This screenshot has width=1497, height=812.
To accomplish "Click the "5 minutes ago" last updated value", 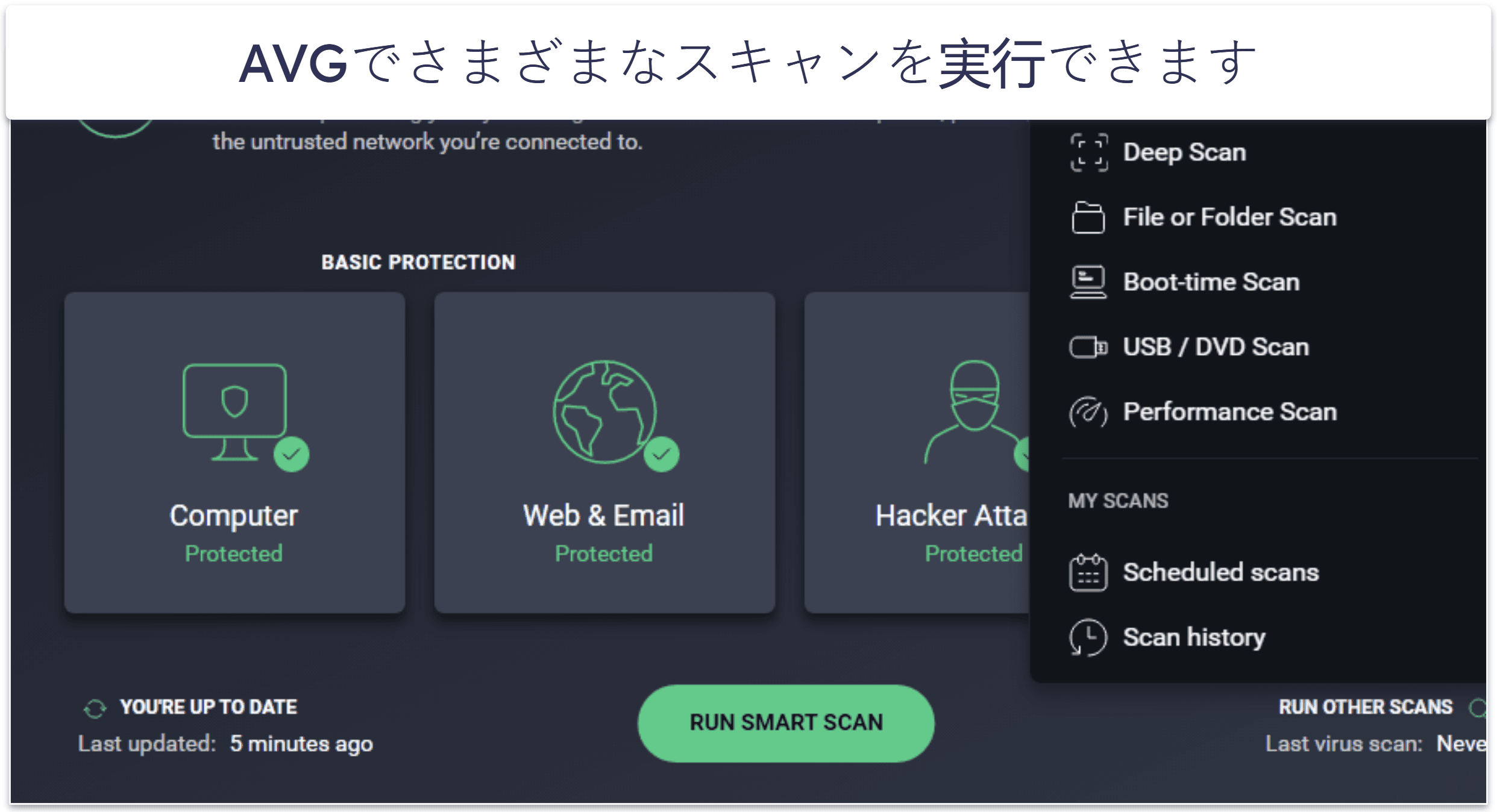I will coord(301,745).
